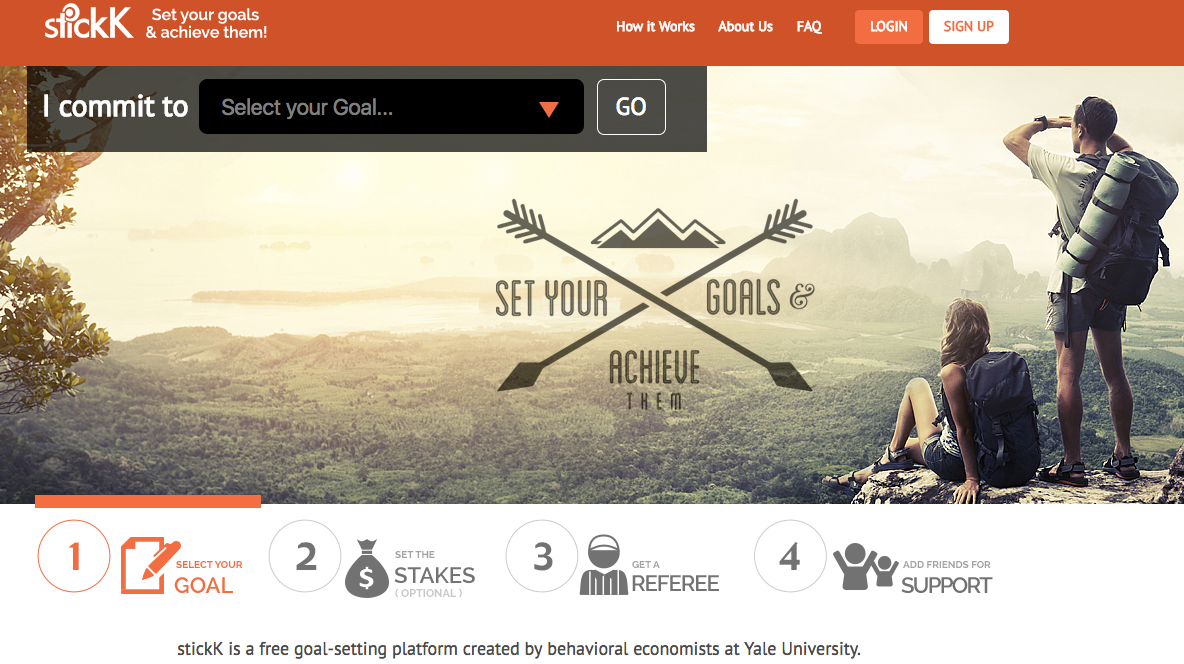Open the Select your Goal dropdown
This screenshot has height=664, width=1184.
(x=391, y=107)
